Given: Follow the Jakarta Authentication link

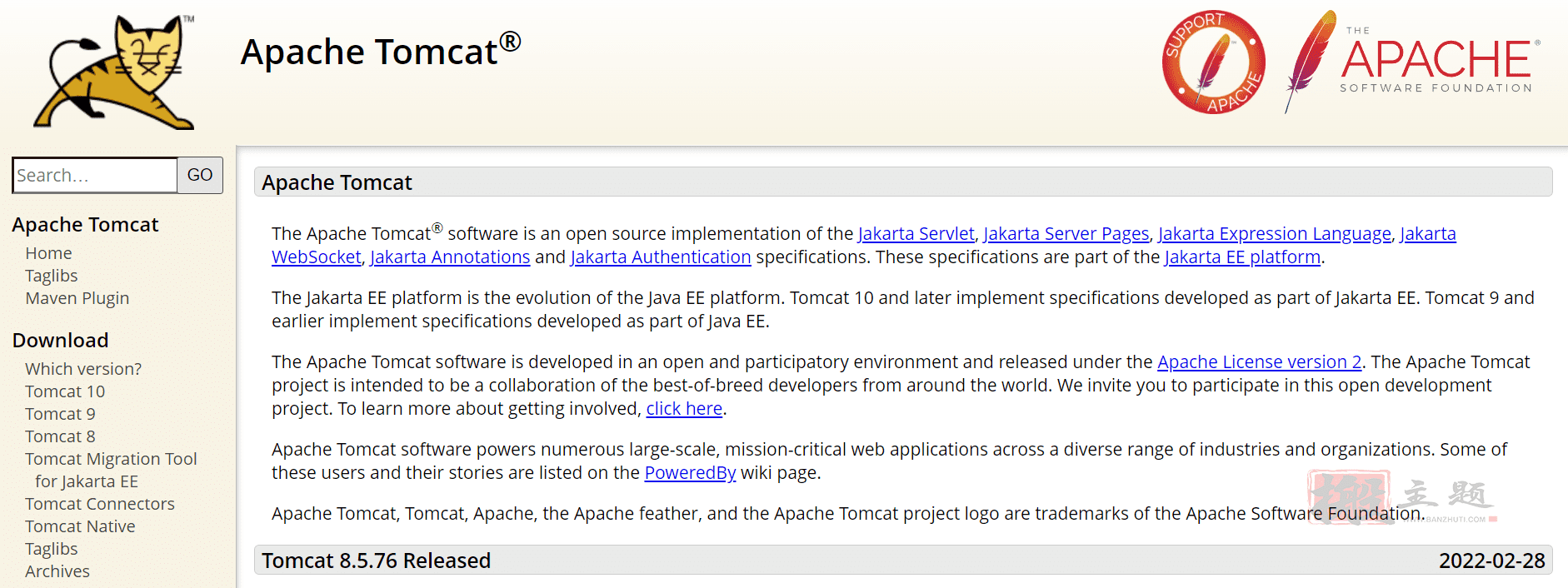Looking at the screenshot, I should [x=661, y=257].
